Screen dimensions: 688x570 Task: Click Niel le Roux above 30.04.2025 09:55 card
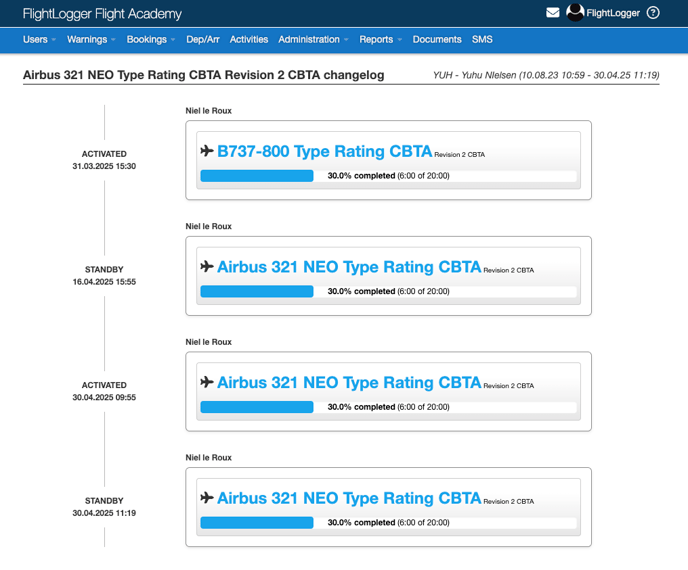(x=208, y=342)
